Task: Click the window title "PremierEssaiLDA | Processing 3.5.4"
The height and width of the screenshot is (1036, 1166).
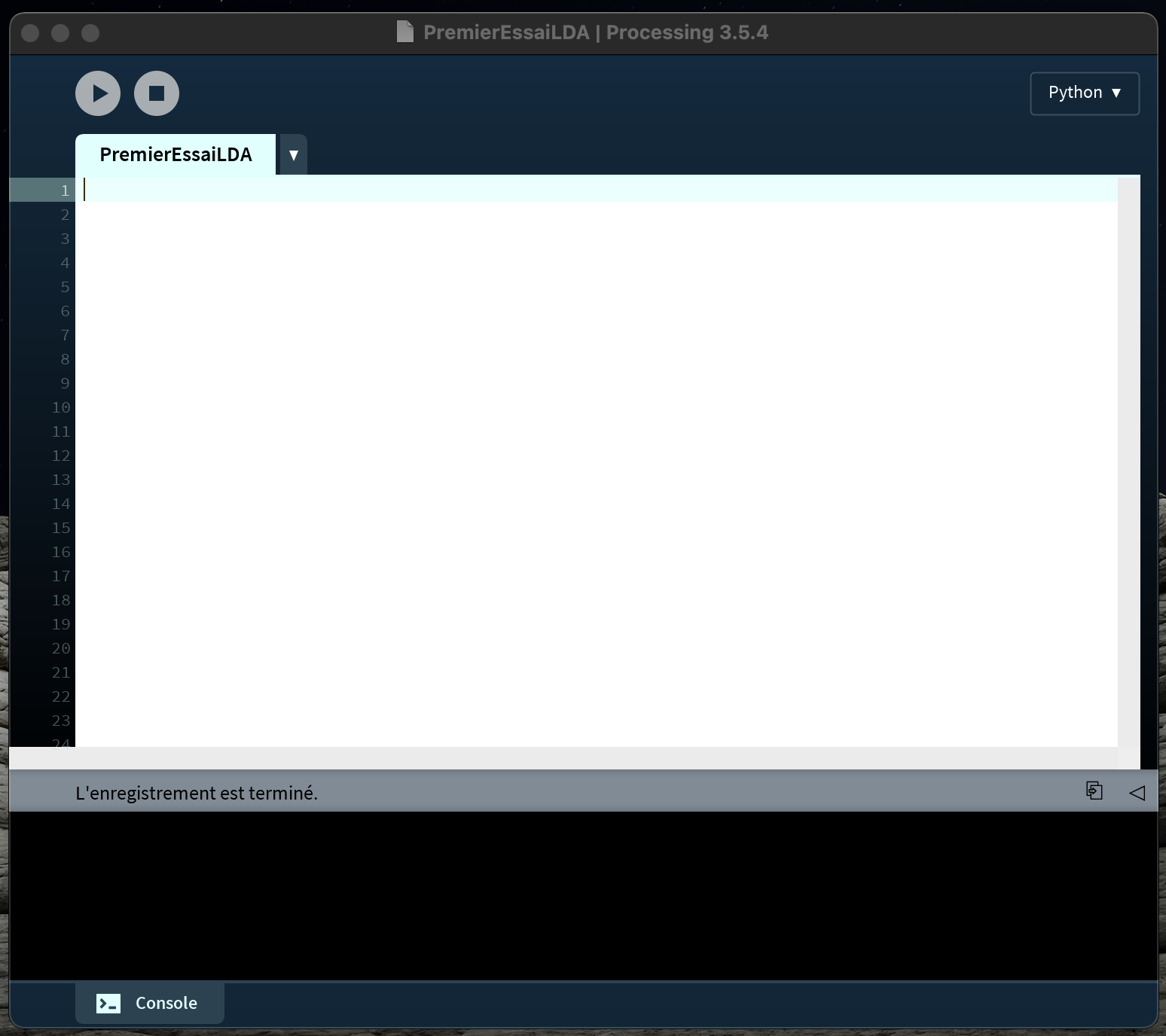Action: pyautogui.click(x=595, y=32)
